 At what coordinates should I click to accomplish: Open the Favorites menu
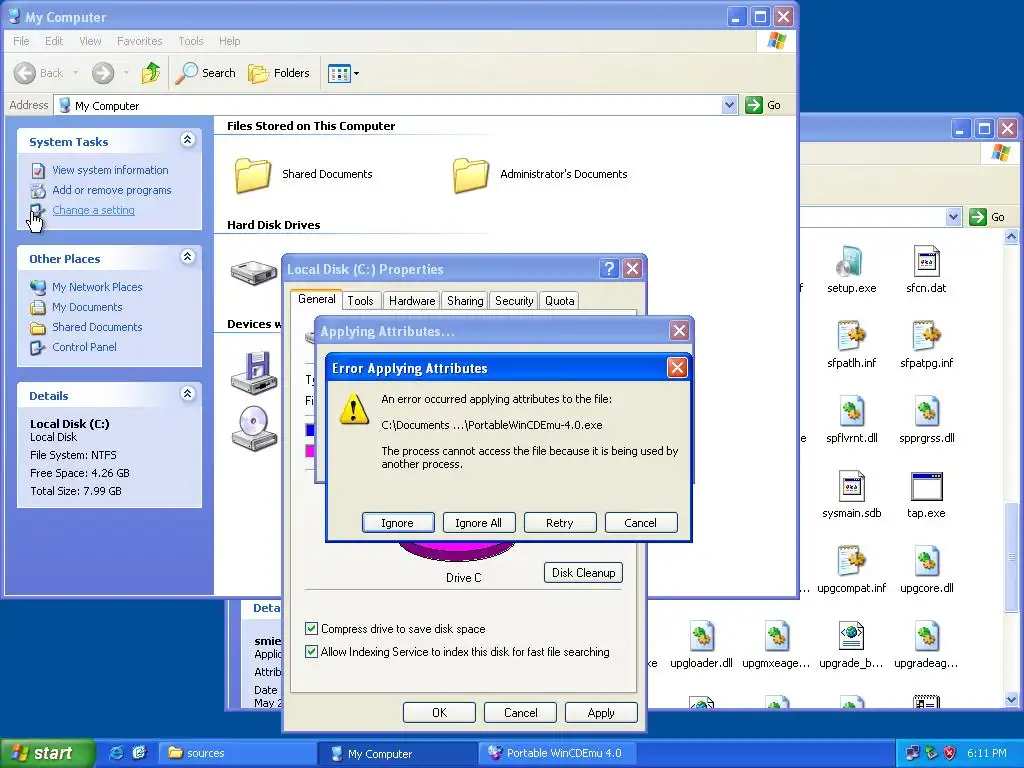[140, 41]
